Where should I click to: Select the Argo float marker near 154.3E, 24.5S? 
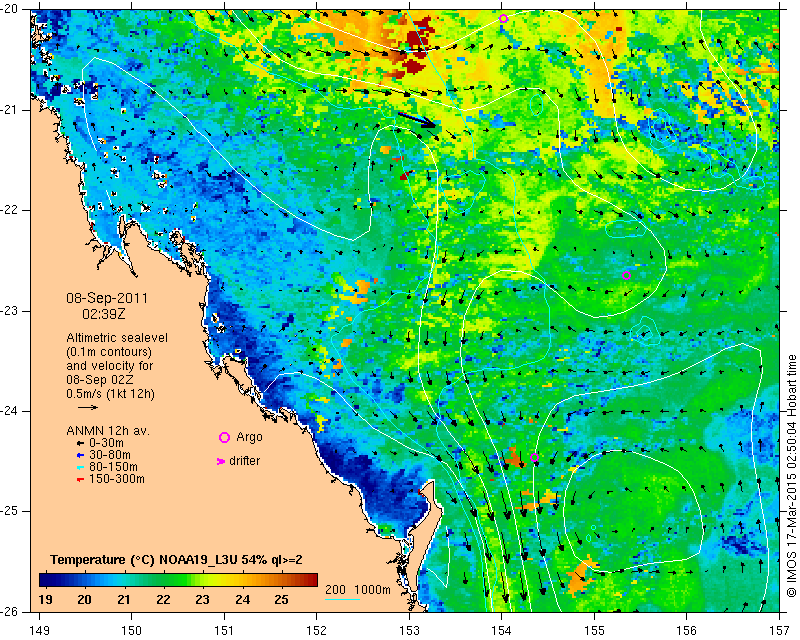534,457
